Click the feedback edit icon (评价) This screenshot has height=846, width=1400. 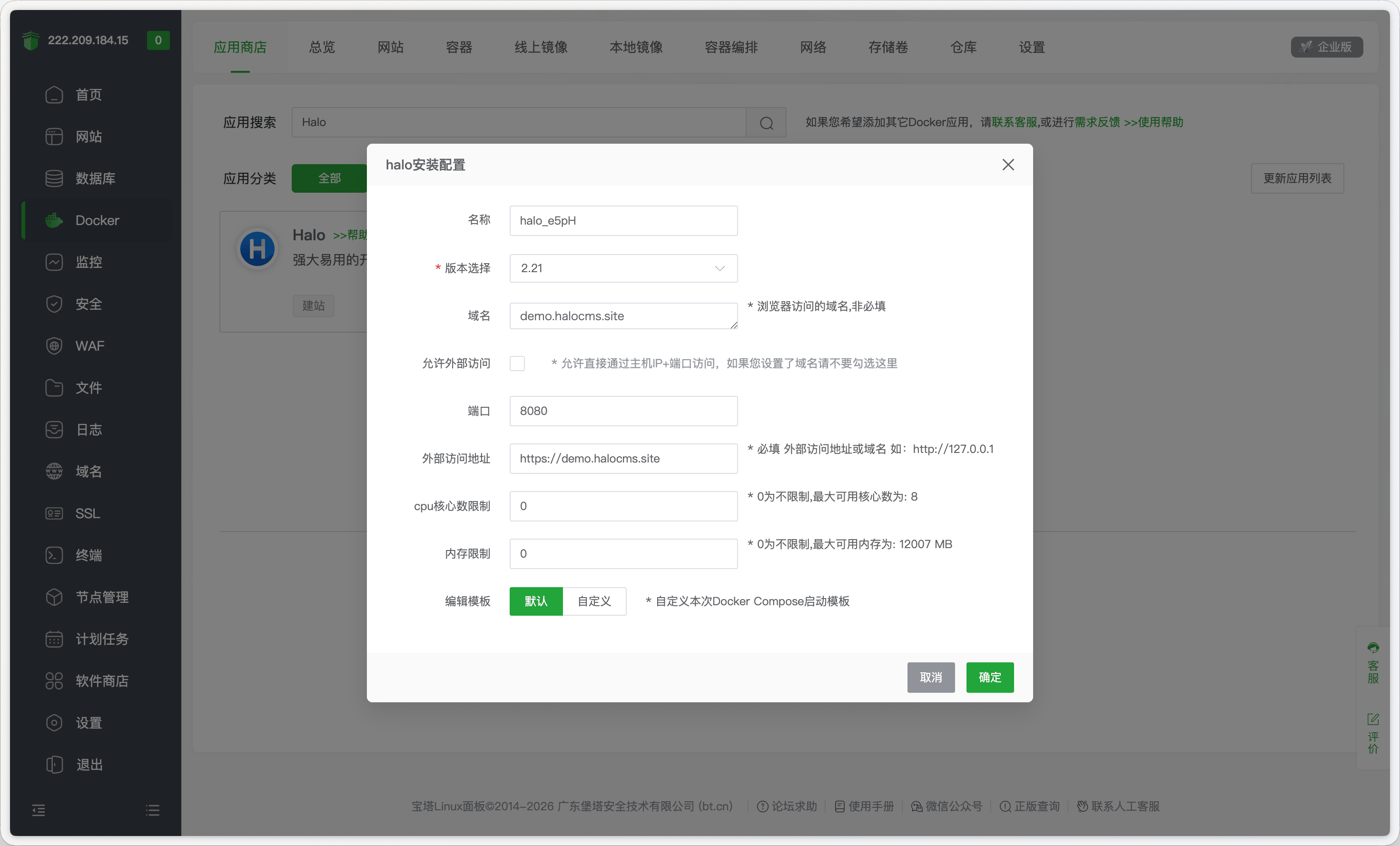tap(1373, 719)
